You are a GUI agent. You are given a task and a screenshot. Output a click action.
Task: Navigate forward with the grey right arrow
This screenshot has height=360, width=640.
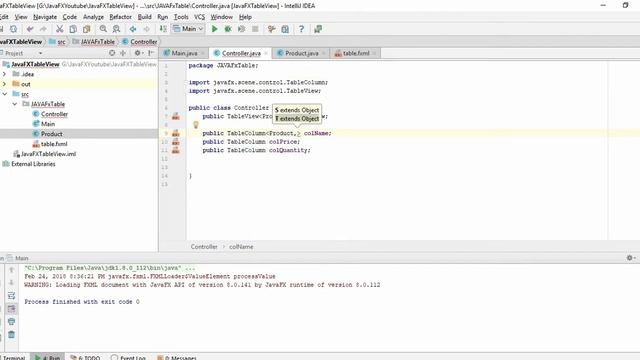[147, 29]
